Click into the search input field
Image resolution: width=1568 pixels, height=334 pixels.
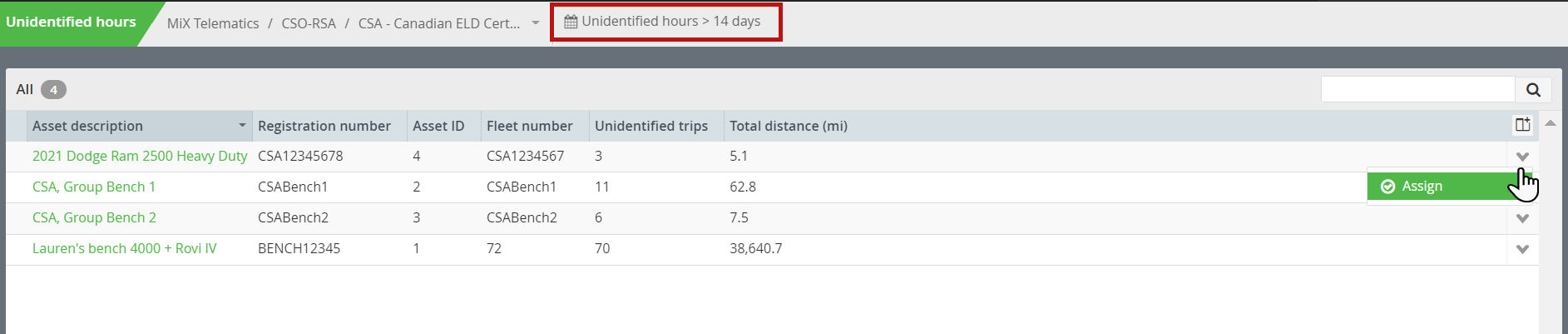(x=1417, y=90)
